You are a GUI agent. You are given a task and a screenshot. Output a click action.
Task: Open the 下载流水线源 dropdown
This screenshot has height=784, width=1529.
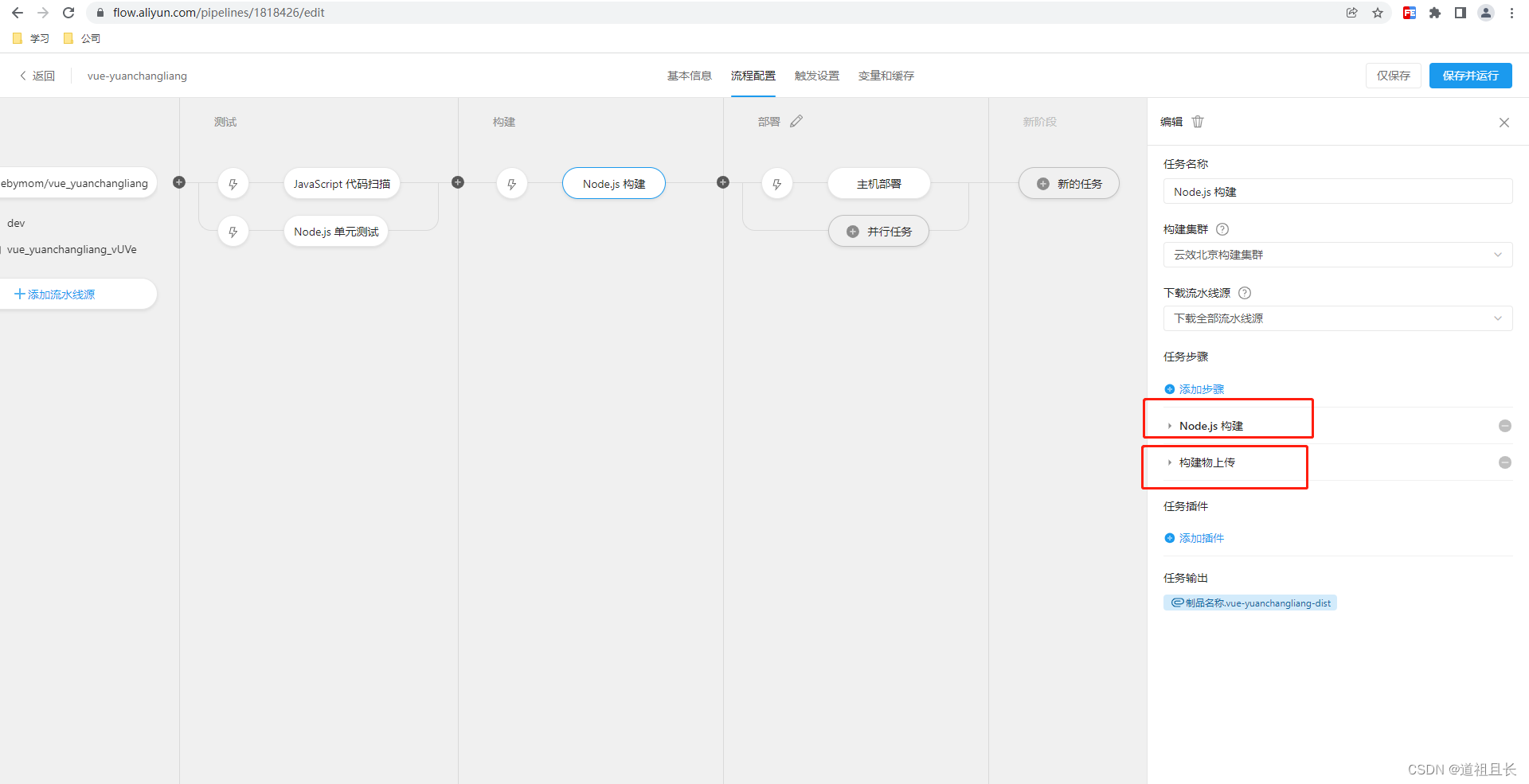click(1338, 318)
